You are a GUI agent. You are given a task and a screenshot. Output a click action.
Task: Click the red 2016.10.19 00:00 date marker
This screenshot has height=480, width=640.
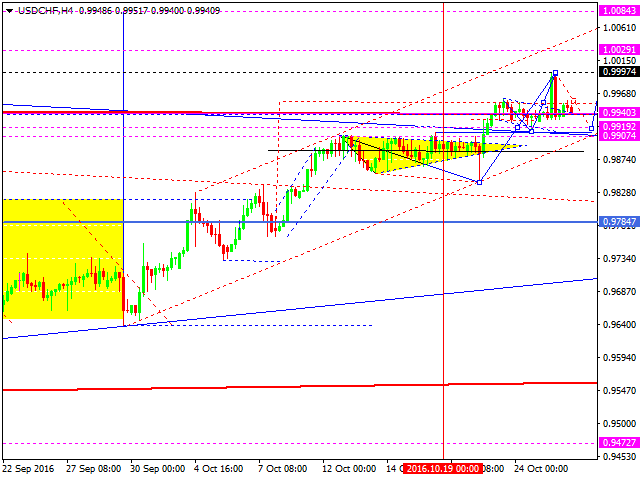click(443, 469)
